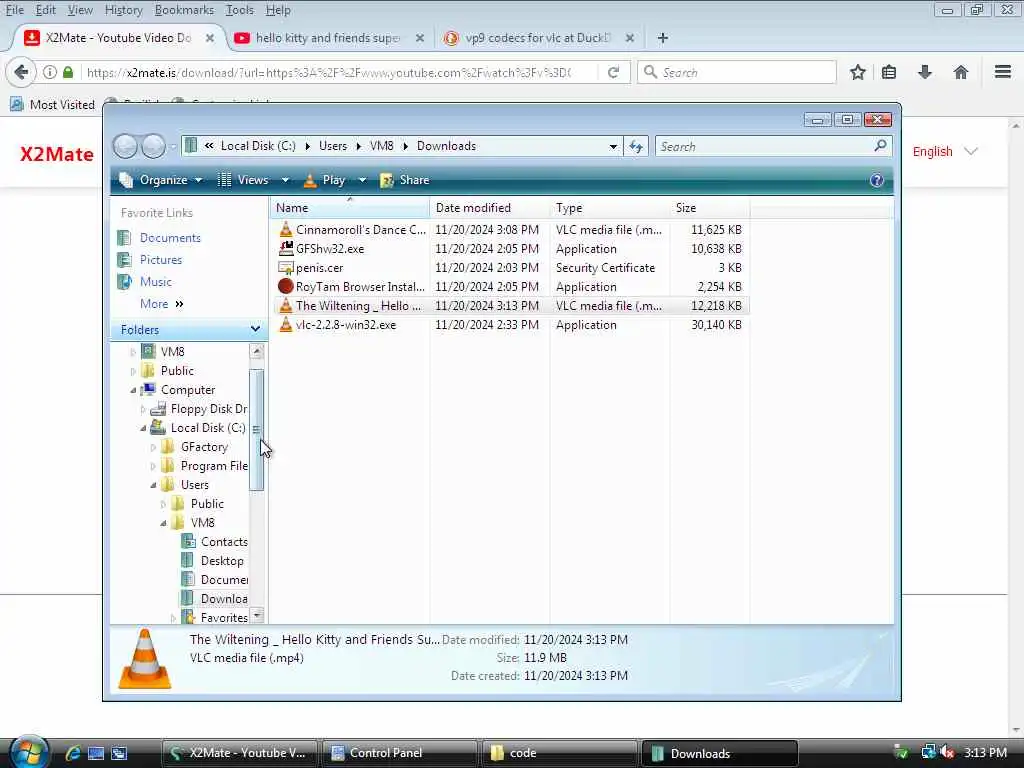Sort by Date modified column header
The image size is (1024, 768).
click(x=489, y=208)
